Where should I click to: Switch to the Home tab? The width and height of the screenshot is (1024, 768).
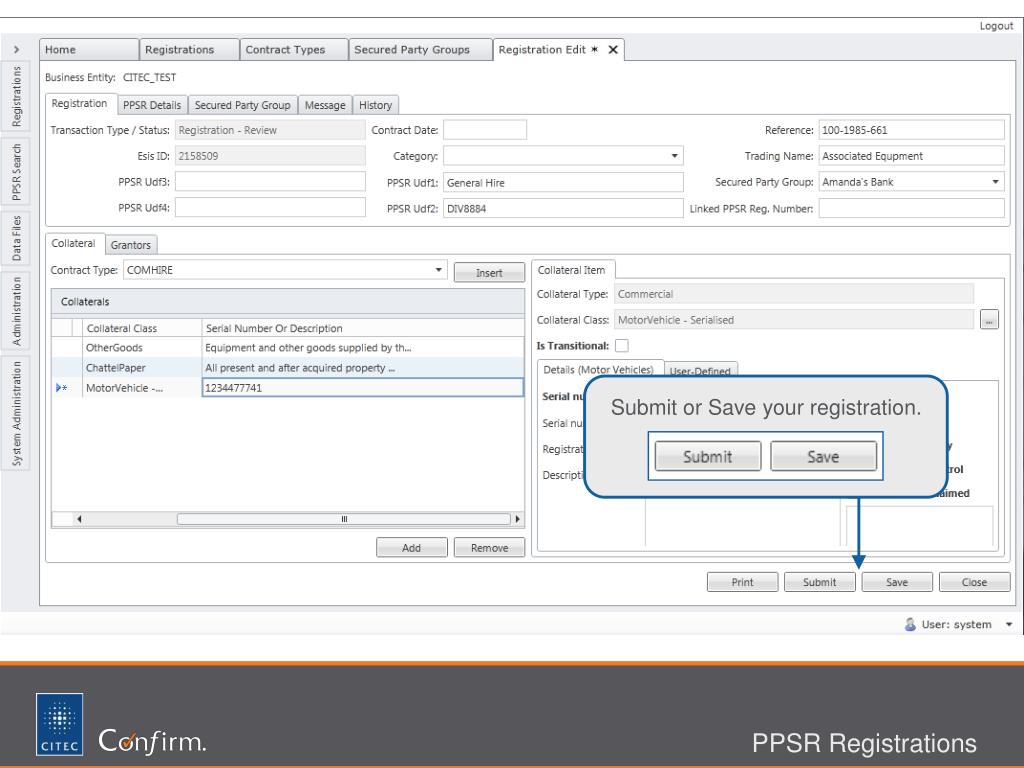89,50
